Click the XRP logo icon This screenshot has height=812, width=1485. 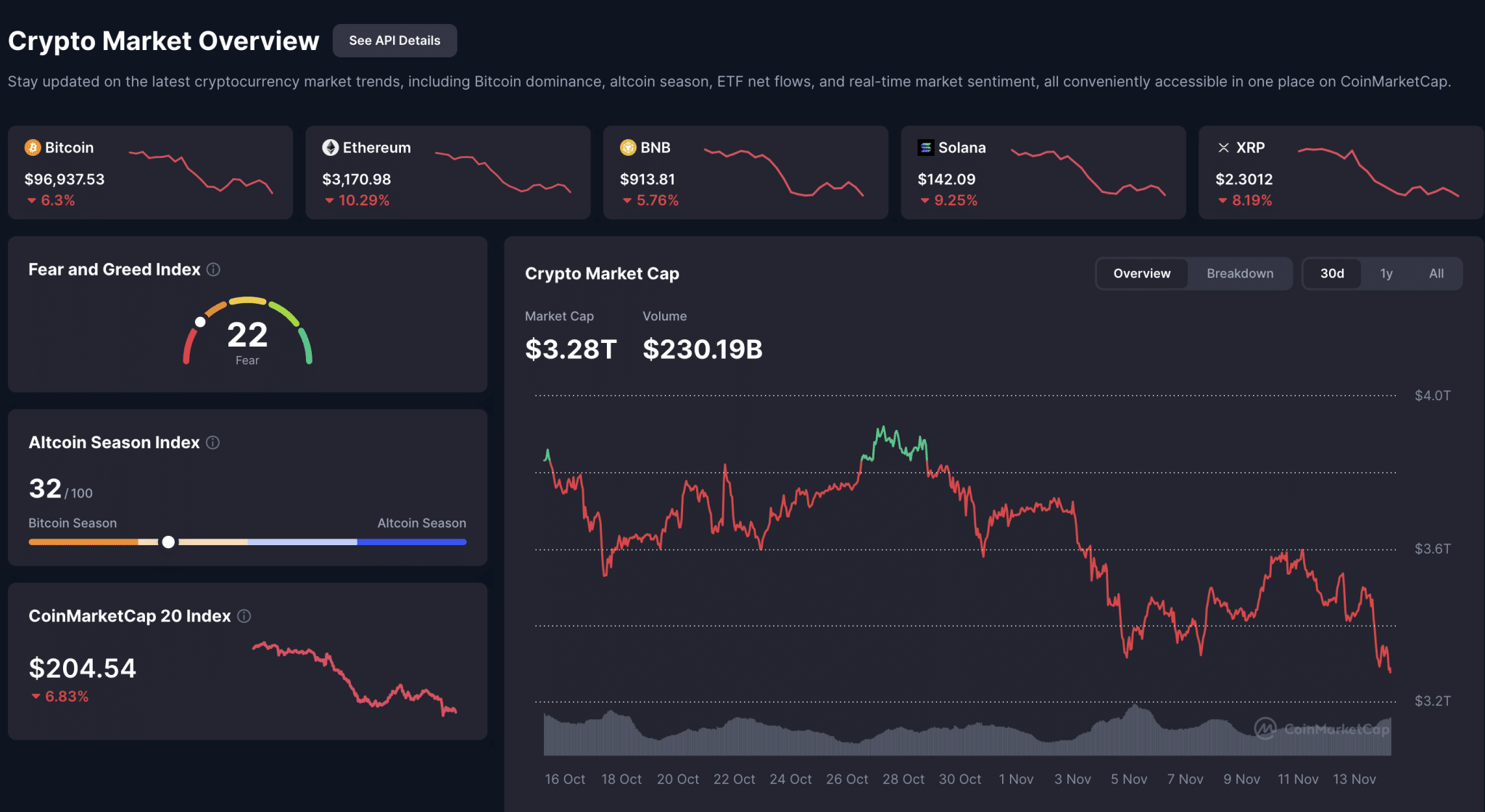(1224, 147)
